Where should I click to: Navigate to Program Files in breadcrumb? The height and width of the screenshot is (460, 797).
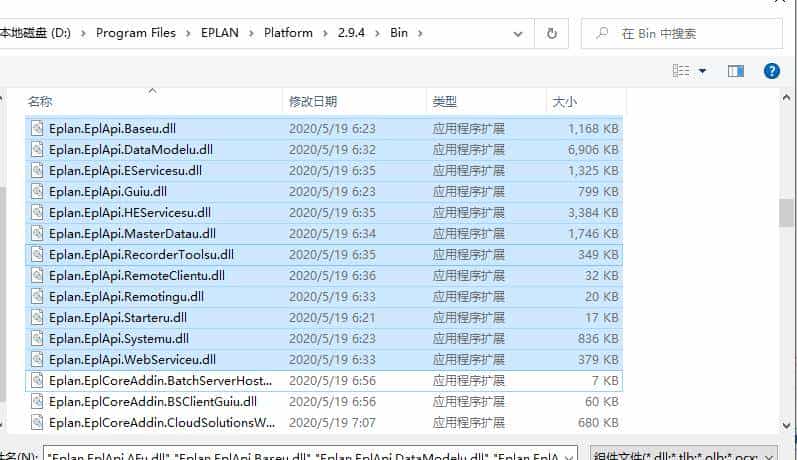tap(136, 33)
